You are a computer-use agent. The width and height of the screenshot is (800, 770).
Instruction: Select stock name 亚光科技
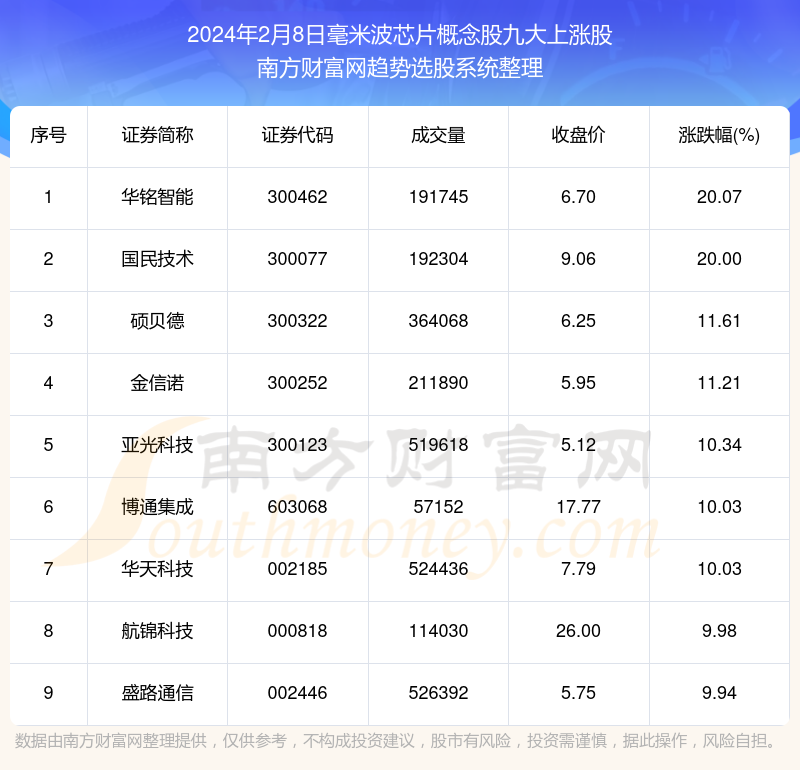click(157, 445)
